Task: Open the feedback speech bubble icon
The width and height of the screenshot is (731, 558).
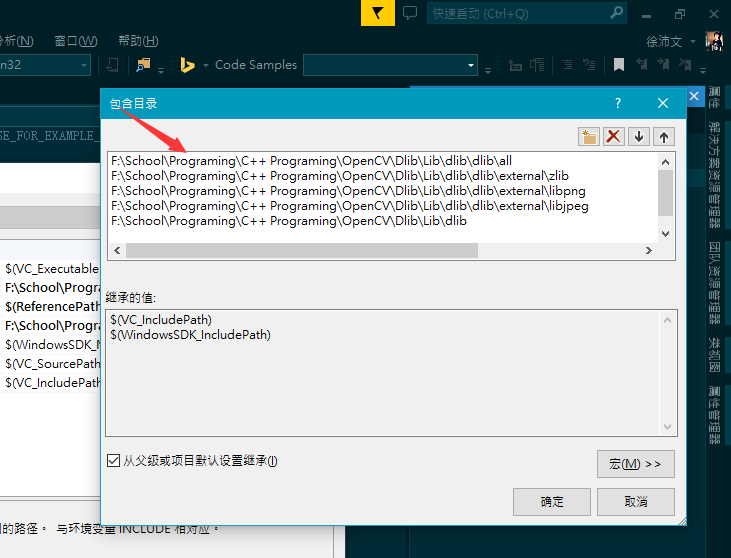Action: pyautogui.click(x=410, y=13)
